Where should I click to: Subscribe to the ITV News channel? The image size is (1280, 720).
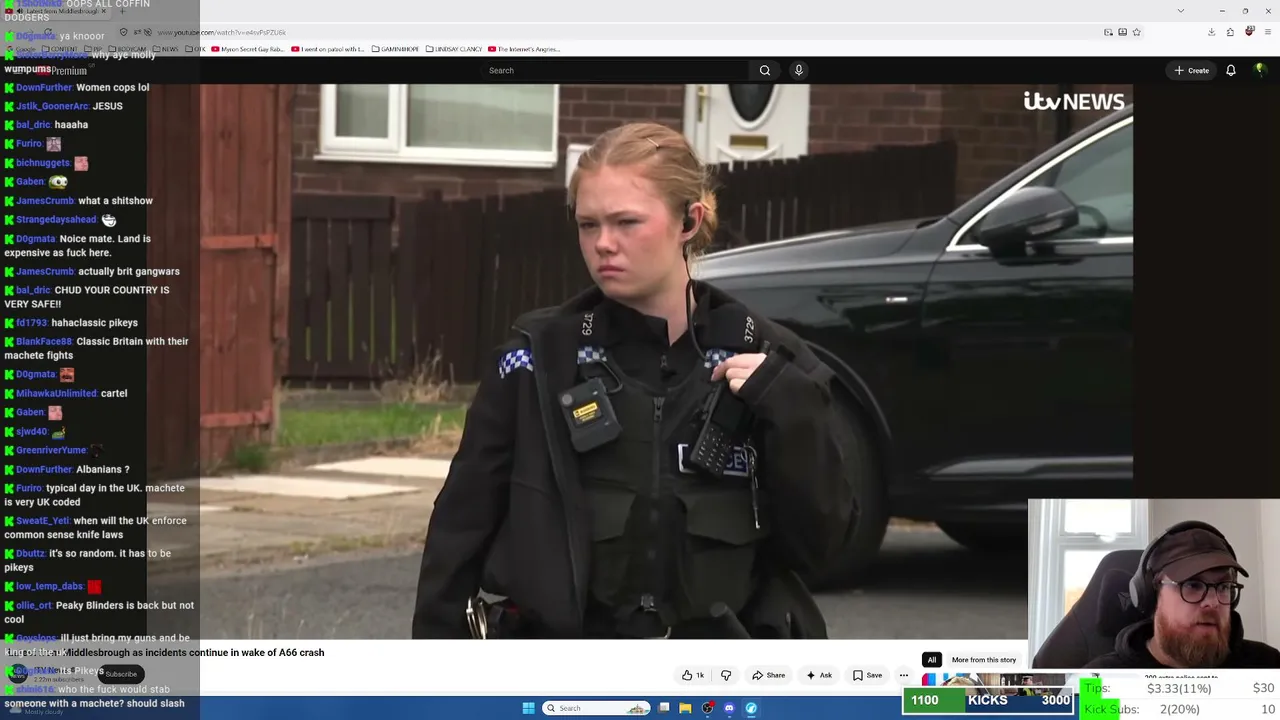(x=121, y=674)
